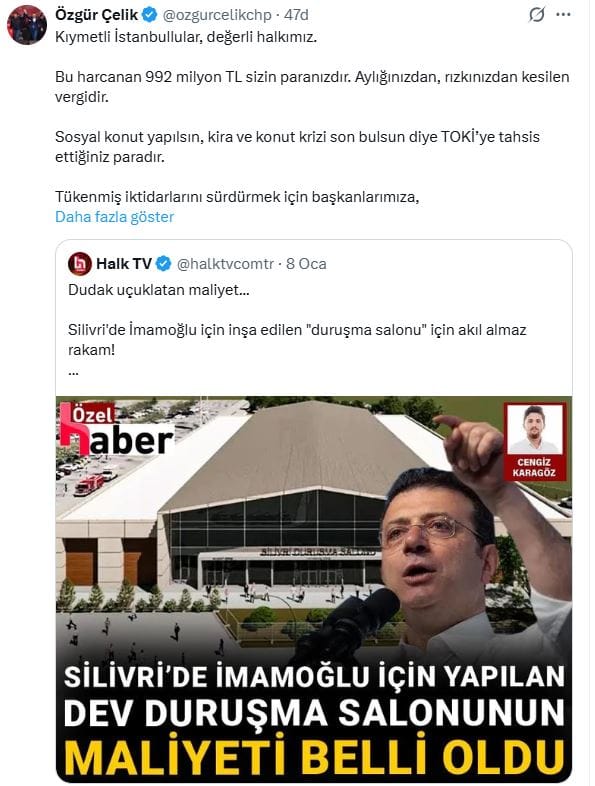This screenshot has height=786, width=595.
Task: Click the Grok slashed-circle icon
Action: [536, 15]
